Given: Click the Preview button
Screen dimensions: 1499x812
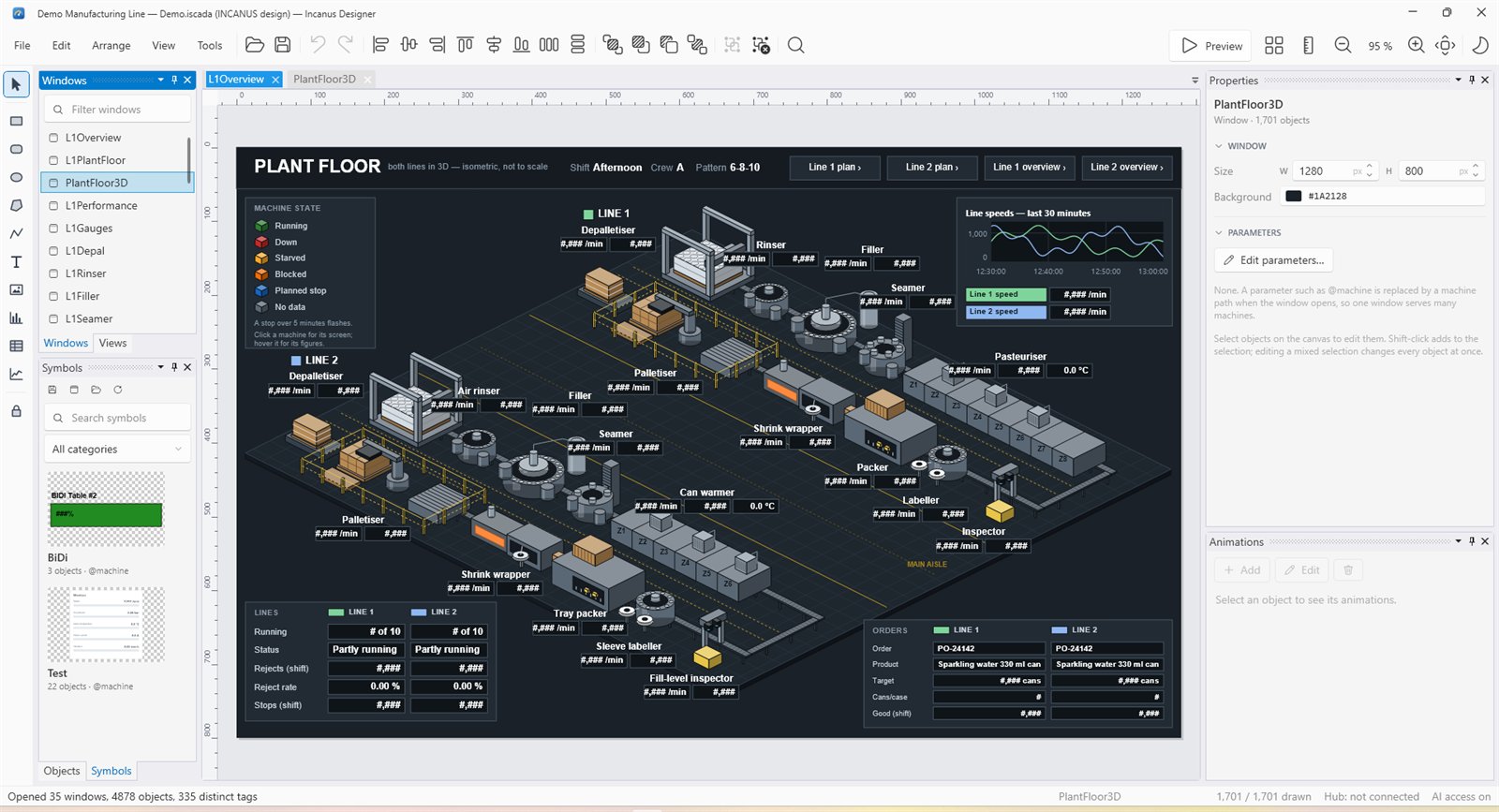Looking at the screenshot, I should [x=1211, y=45].
